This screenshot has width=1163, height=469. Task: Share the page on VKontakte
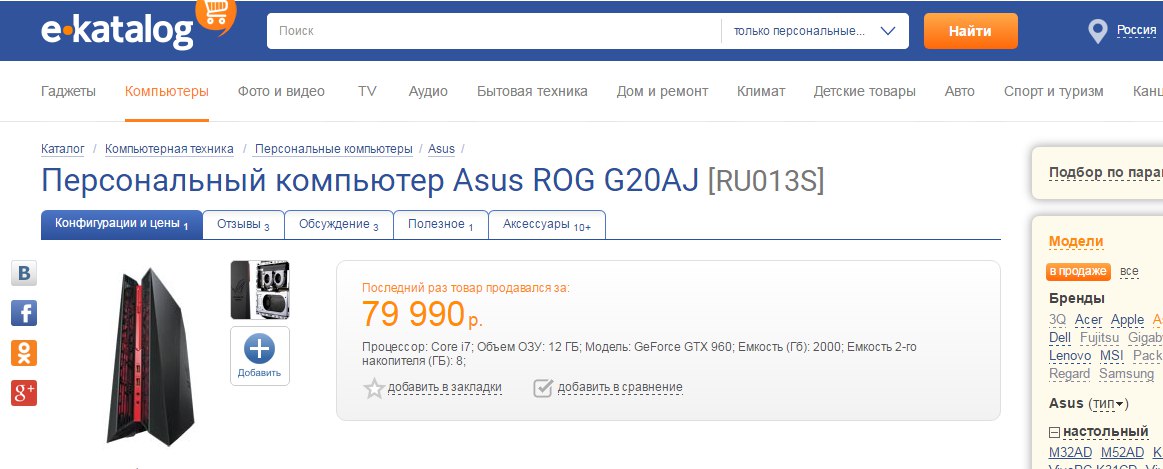coord(24,274)
